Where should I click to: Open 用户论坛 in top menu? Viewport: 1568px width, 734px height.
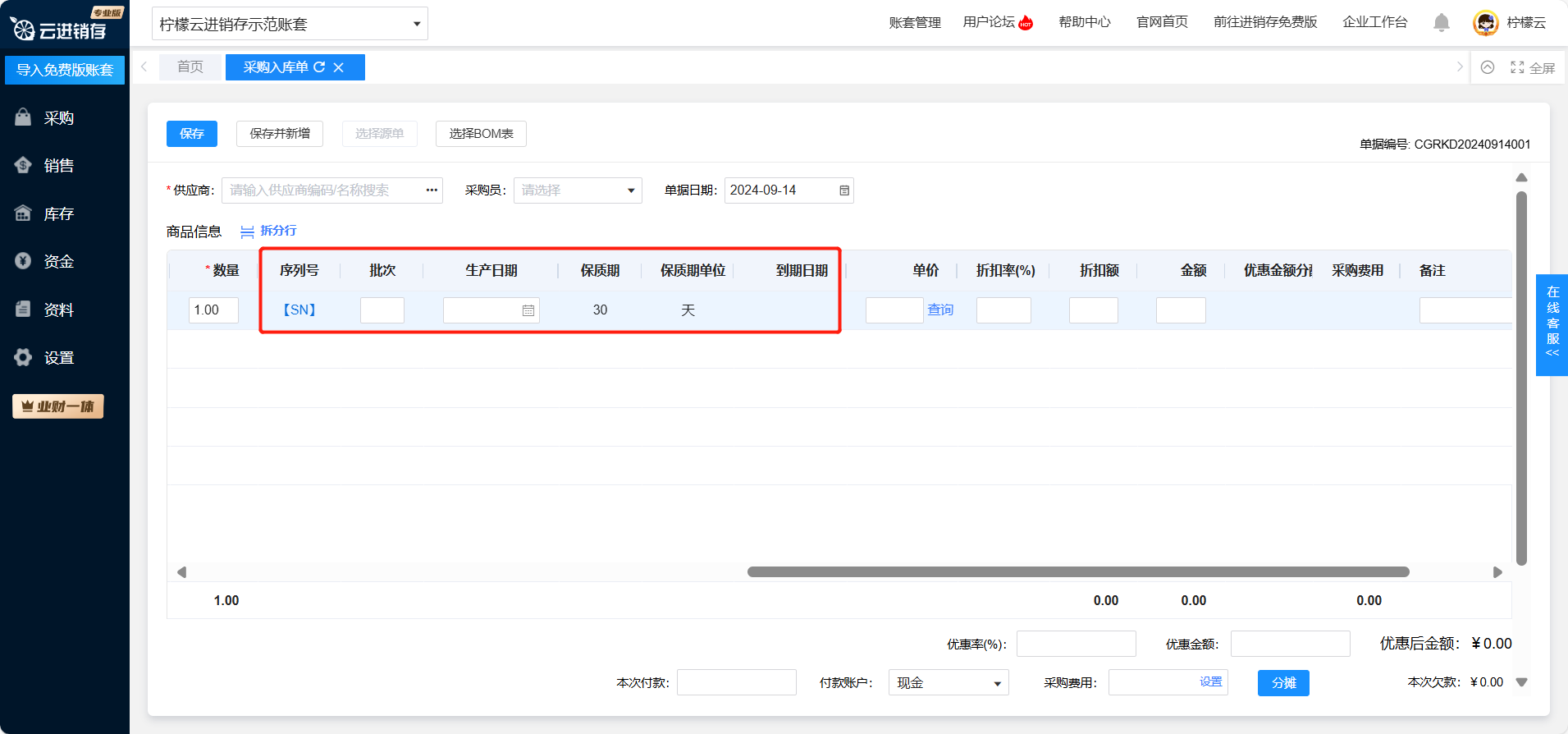[x=989, y=22]
